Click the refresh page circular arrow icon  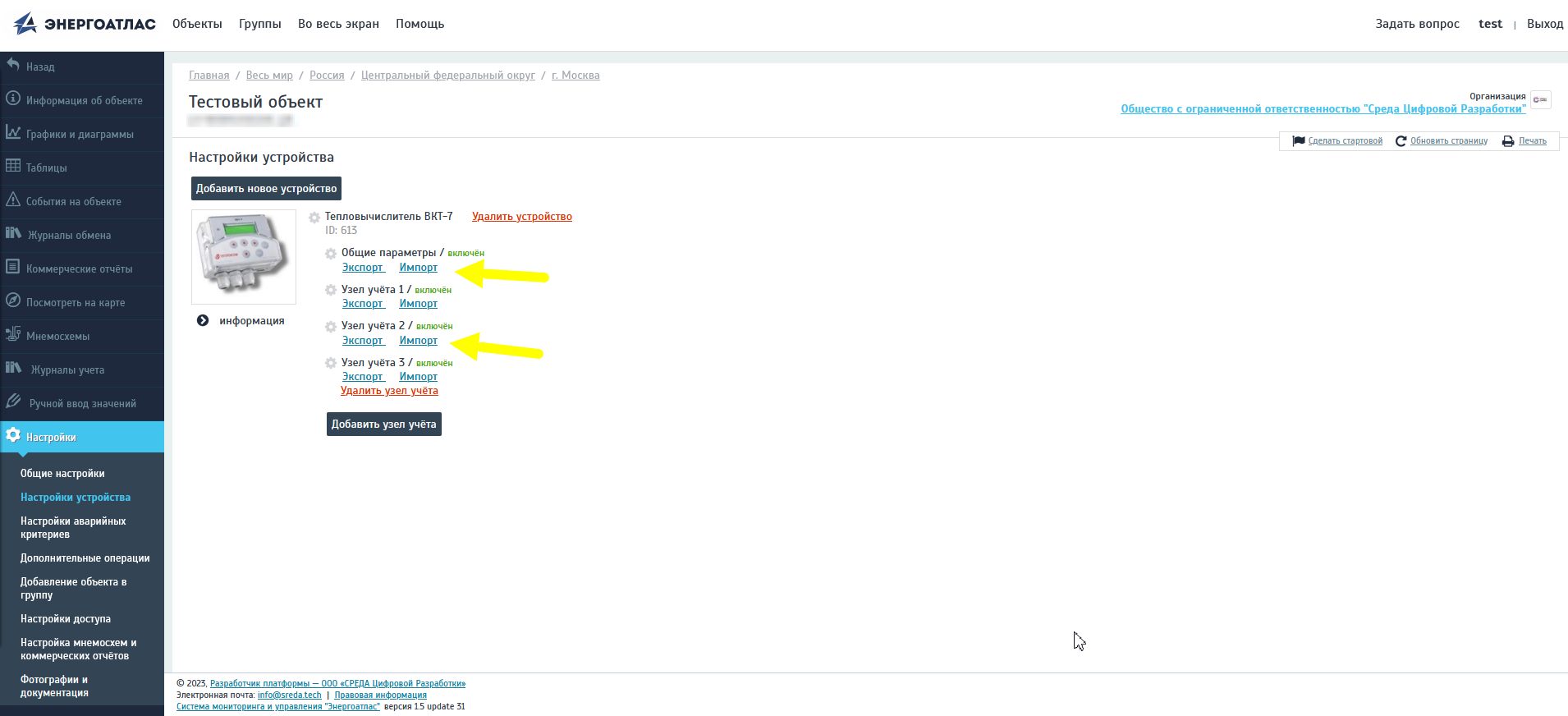pyautogui.click(x=1401, y=141)
